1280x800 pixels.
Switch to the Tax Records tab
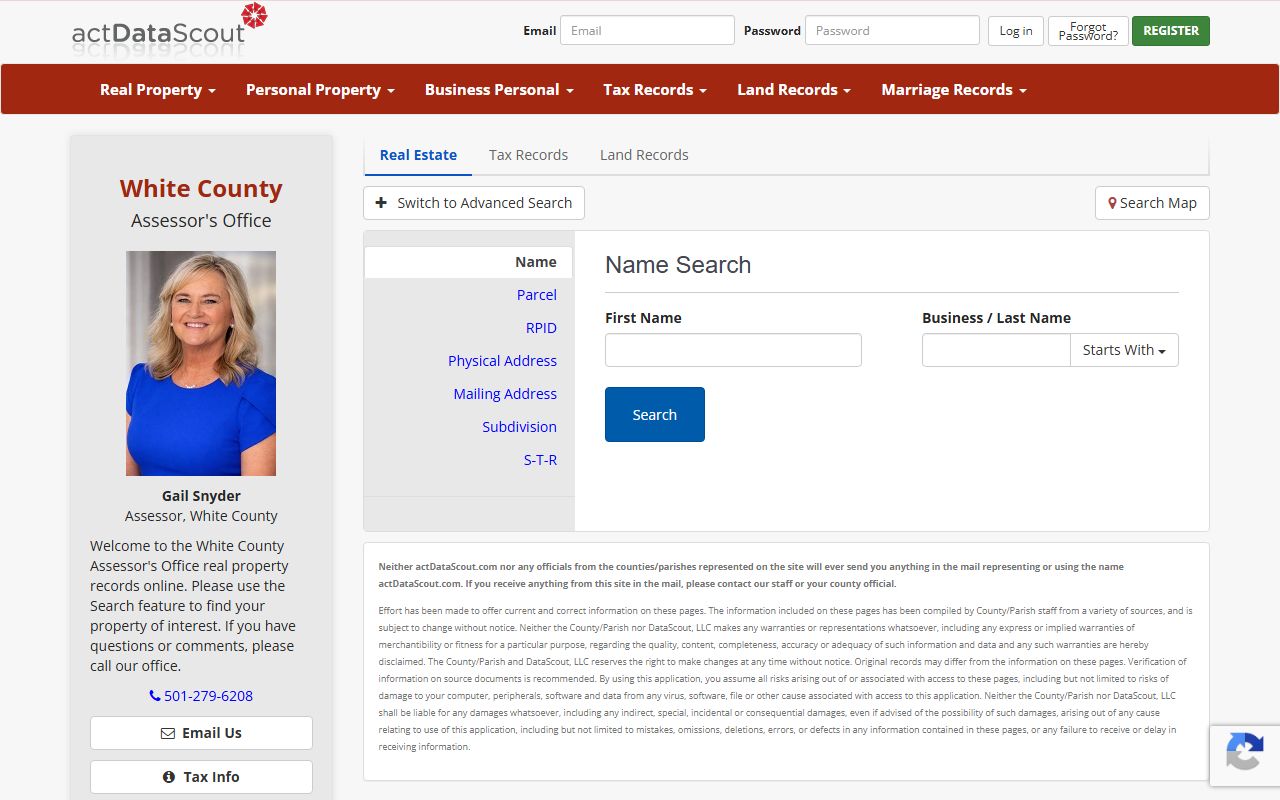tap(528, 155)
